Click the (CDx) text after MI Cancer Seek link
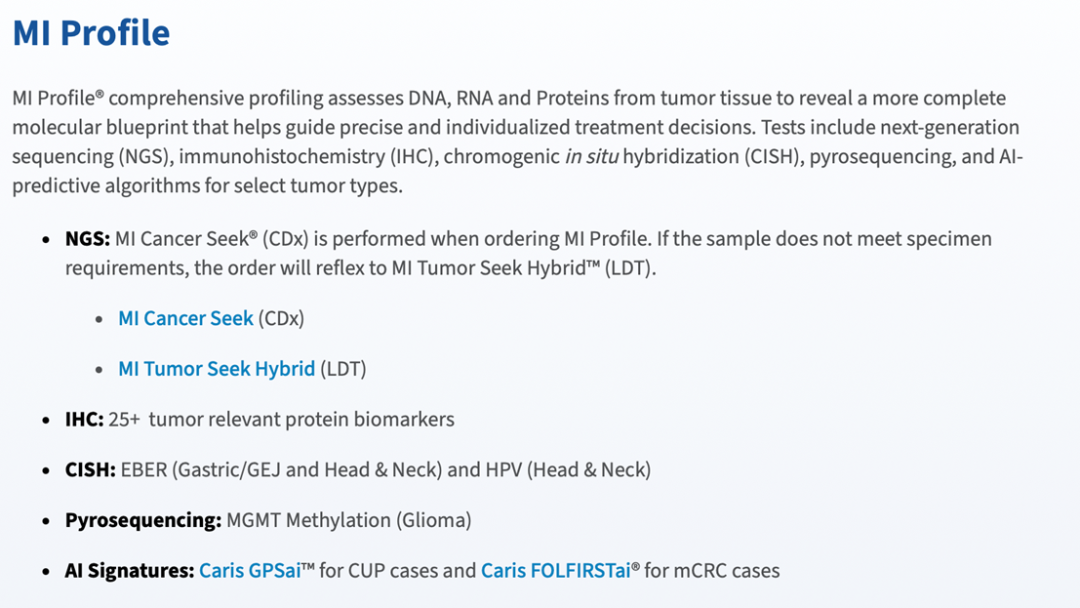This screenshot has width=1080, height=608. (281, 318)
